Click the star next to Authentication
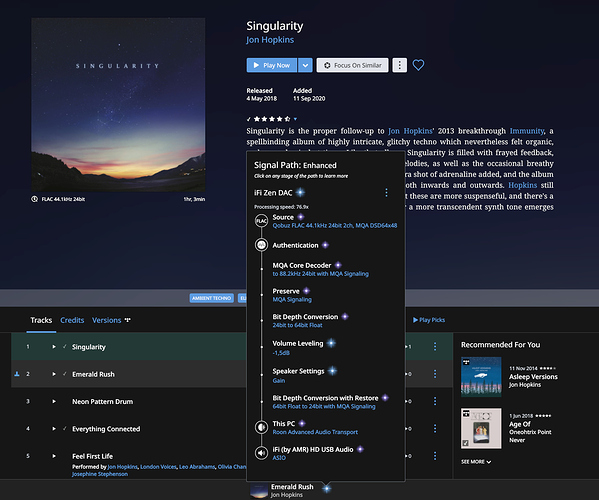This screenshot has width=599, height=500. tap(325, 245)
